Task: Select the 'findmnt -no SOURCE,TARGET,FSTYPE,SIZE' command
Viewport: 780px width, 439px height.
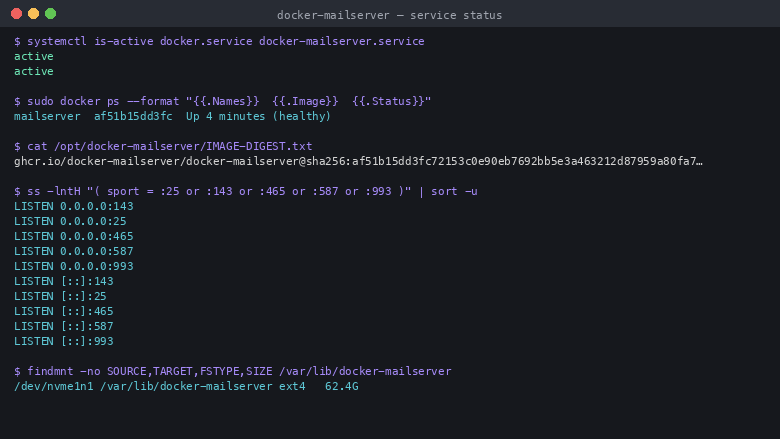Action: click(x=233, y=371)
